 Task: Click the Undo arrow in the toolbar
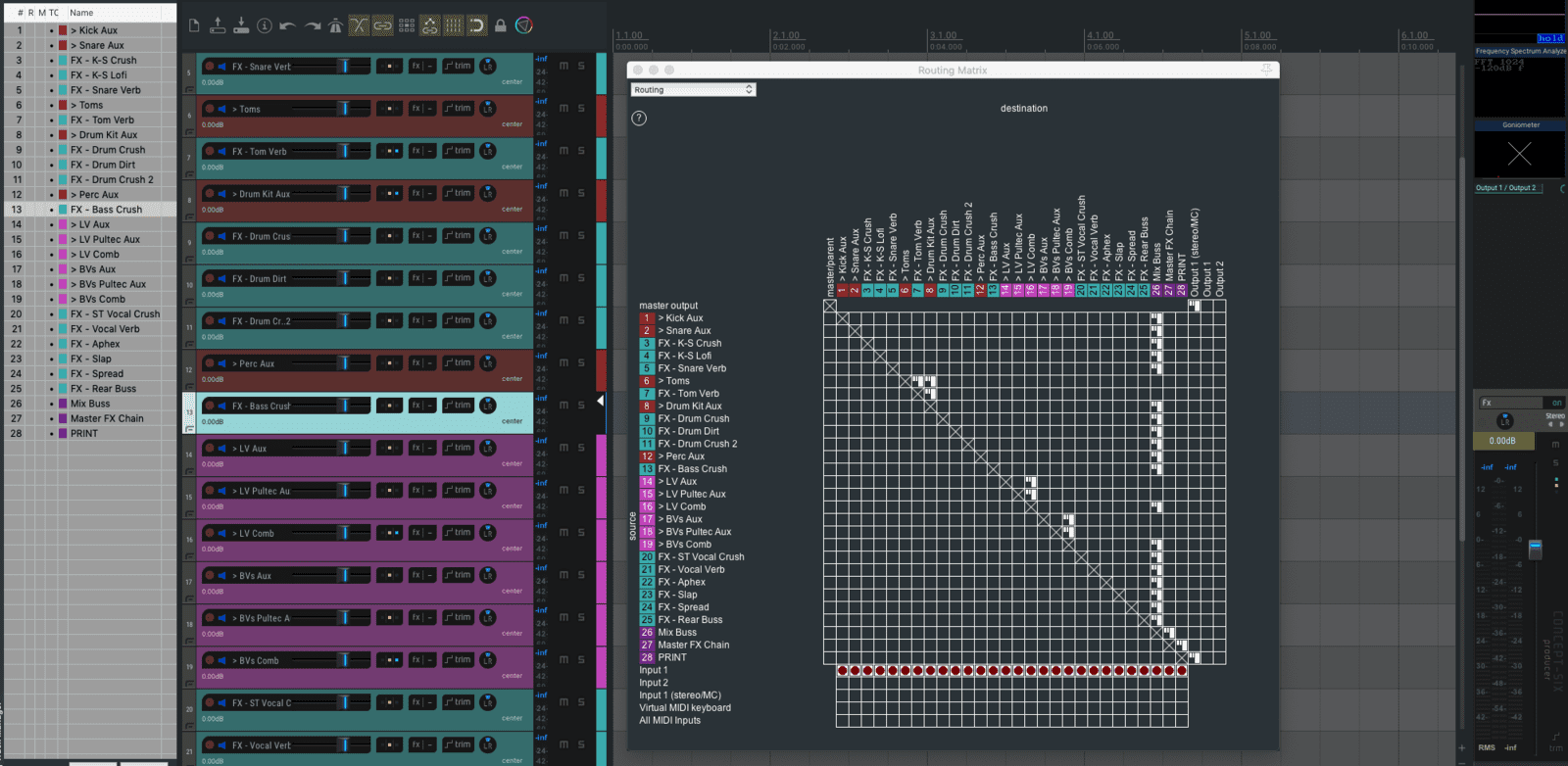[x=288, y=26]
